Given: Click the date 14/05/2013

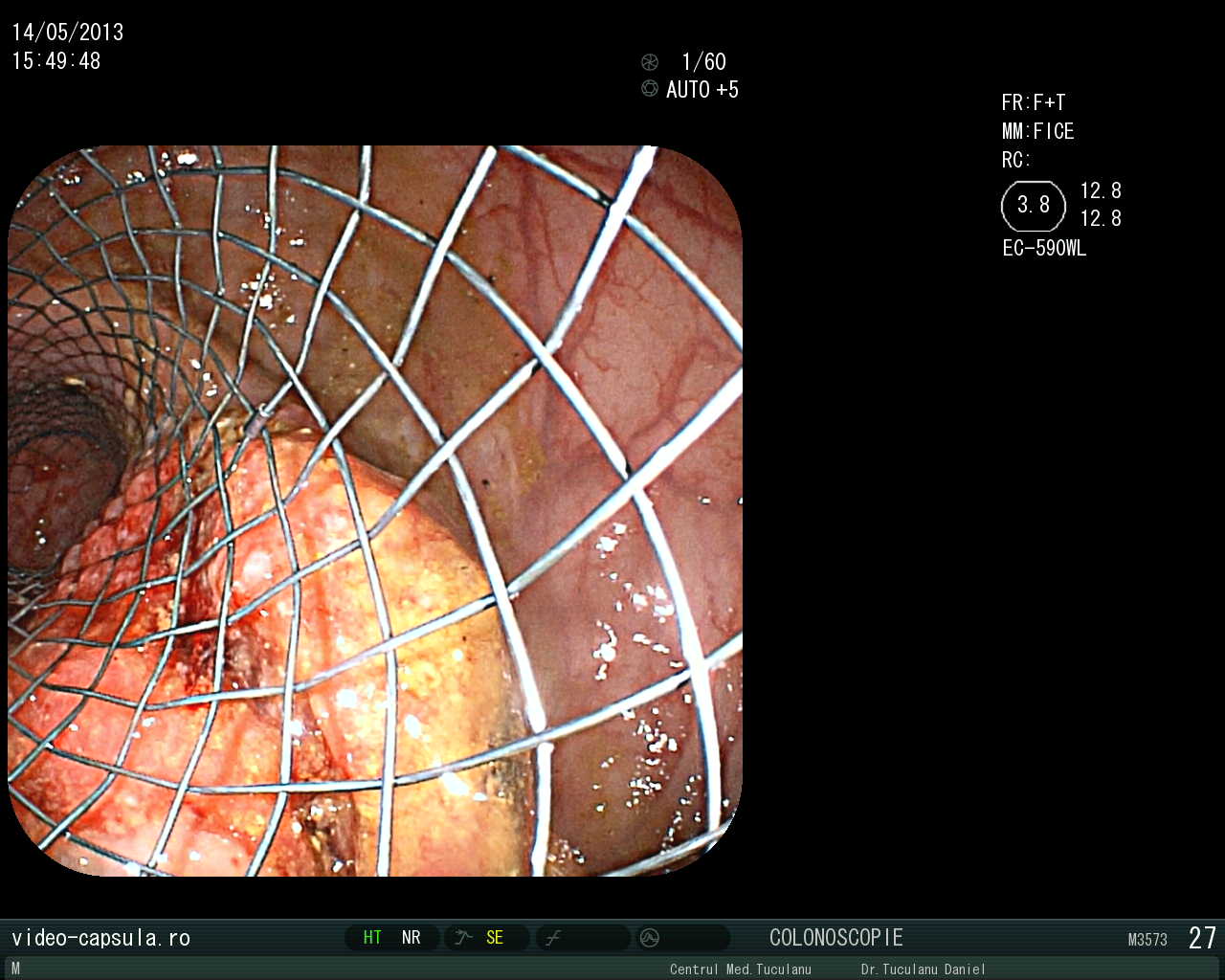Looking at the screenshot, I should [68, 33].
